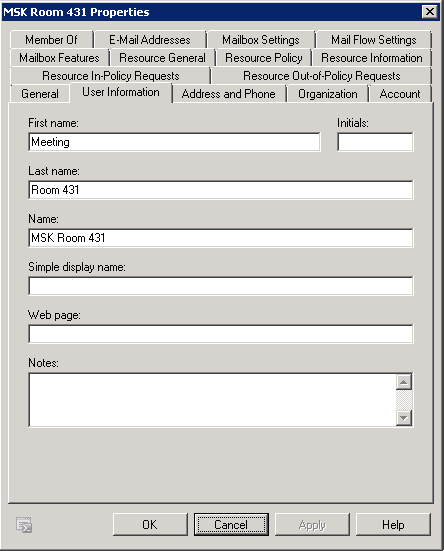Focus the Simple display name field
444x551 pixels.
pyautogui.click(x=221, y=286)
